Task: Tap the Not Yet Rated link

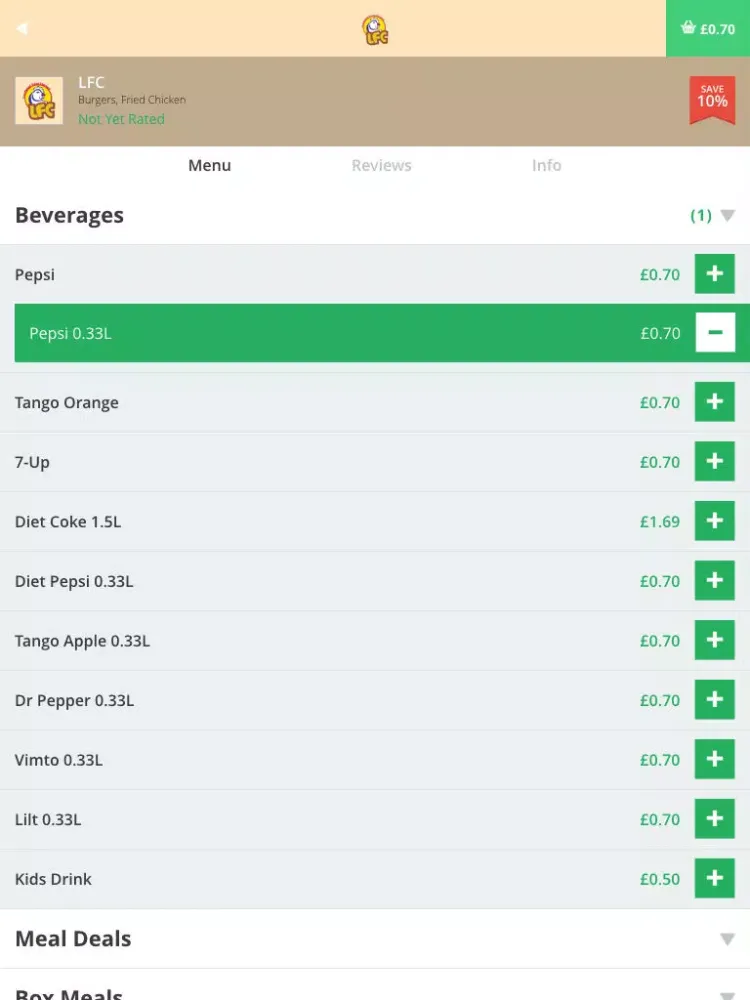Action: point(121,119)
